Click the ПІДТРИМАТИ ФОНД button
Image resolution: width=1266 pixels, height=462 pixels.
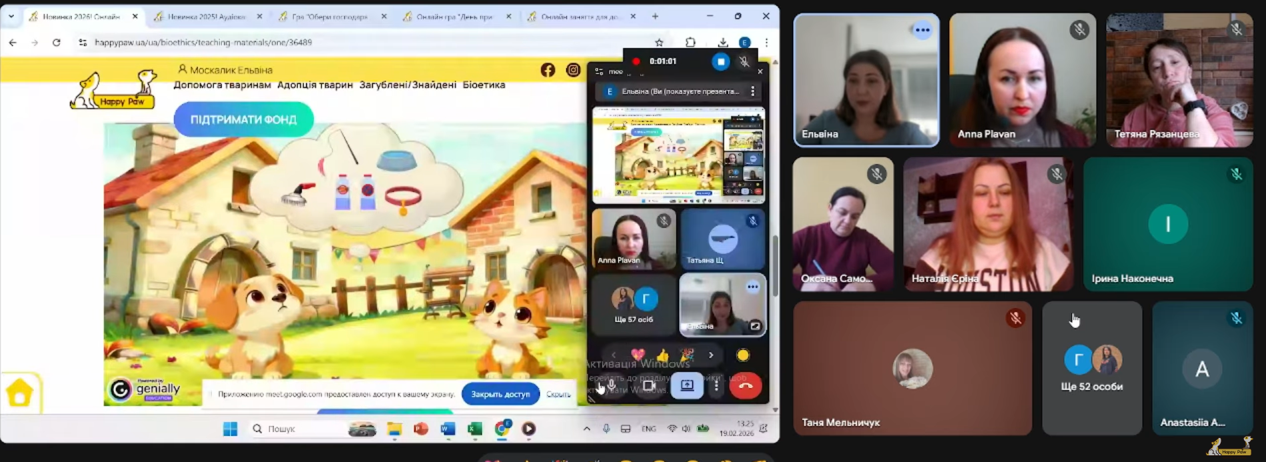coord(243,119)
